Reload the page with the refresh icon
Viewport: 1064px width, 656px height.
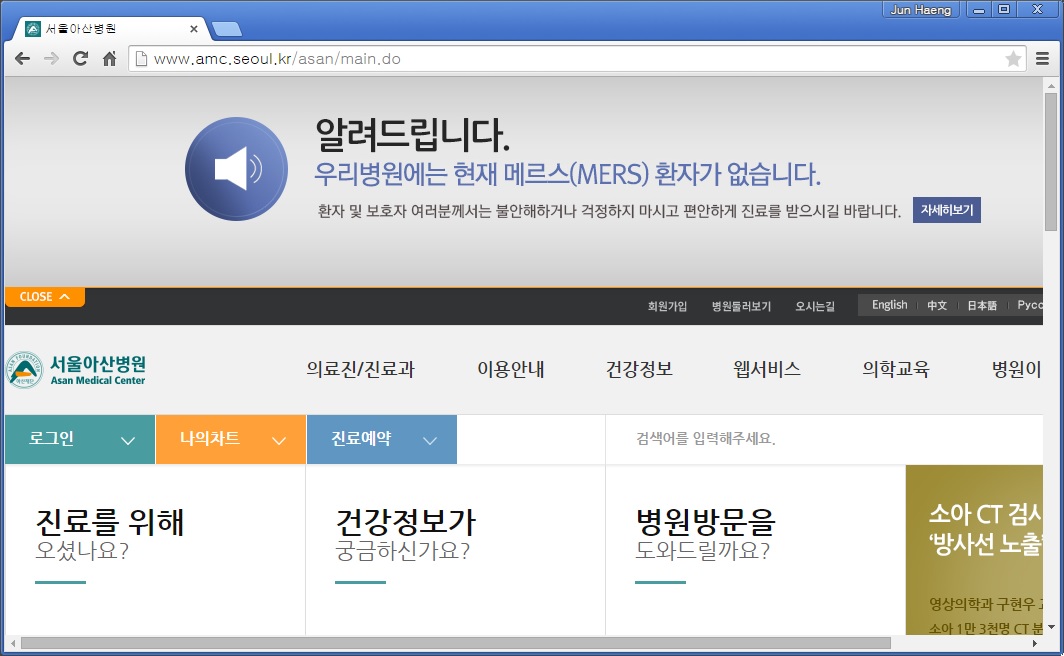point(80,58)
